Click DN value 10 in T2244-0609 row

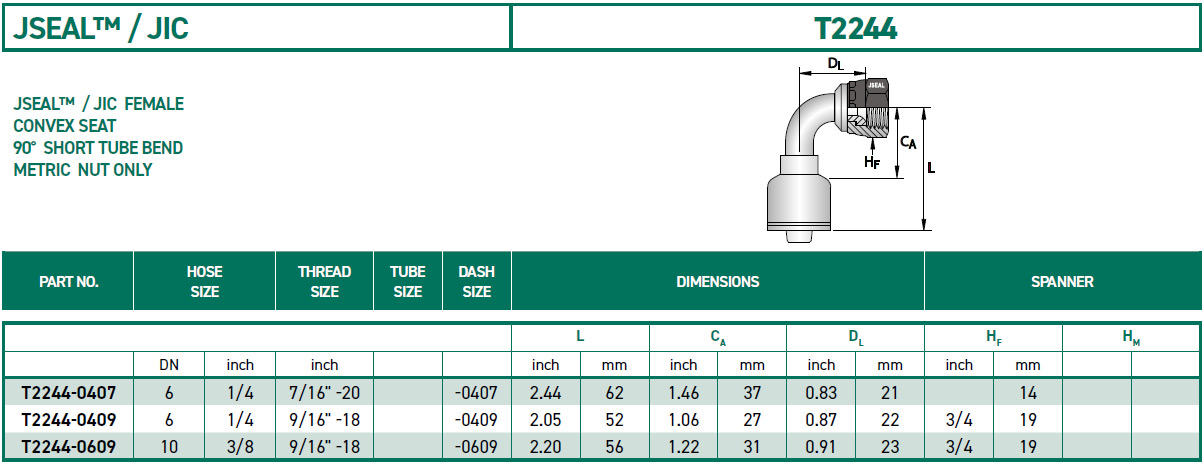pos(169,446)
